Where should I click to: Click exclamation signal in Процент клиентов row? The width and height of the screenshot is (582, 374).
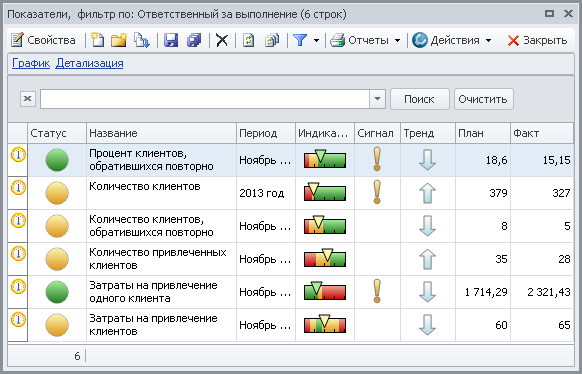pos(377,159)
